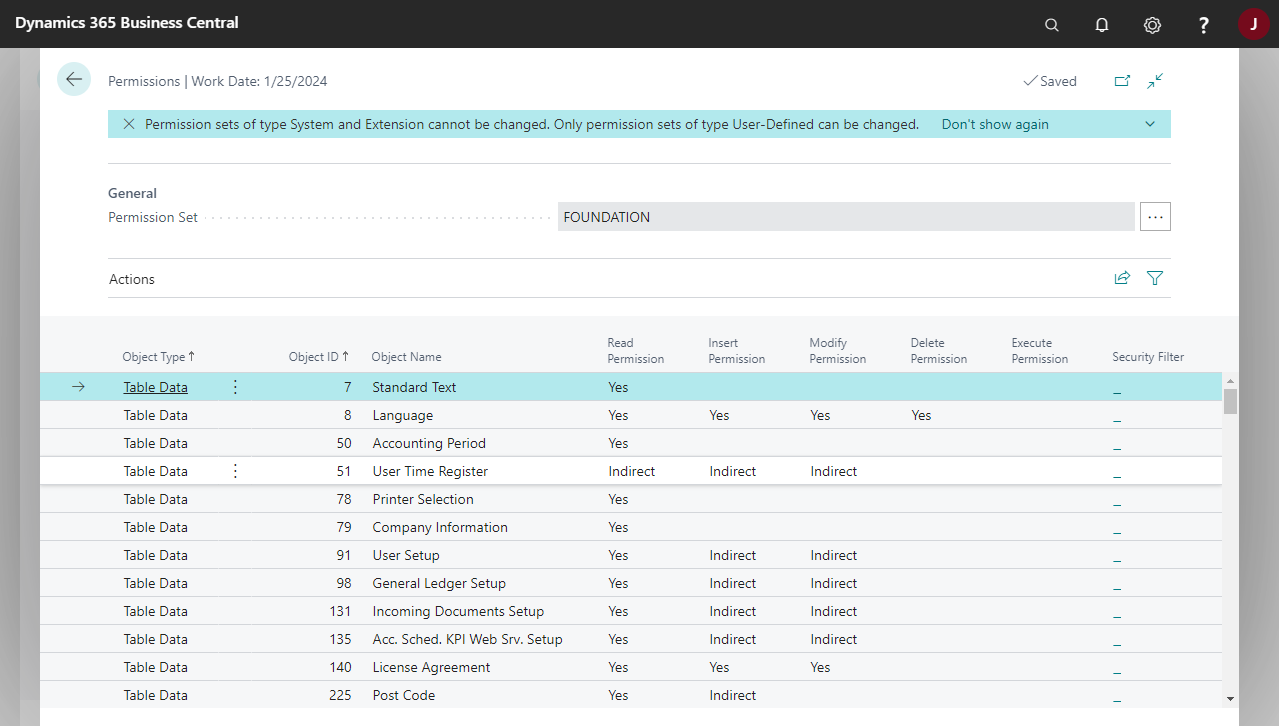Image resolution: width=1279 pixels, height=726 pixels.
Task: Open the Permission Set lookup ellipsis
Action: [1155, 216]
